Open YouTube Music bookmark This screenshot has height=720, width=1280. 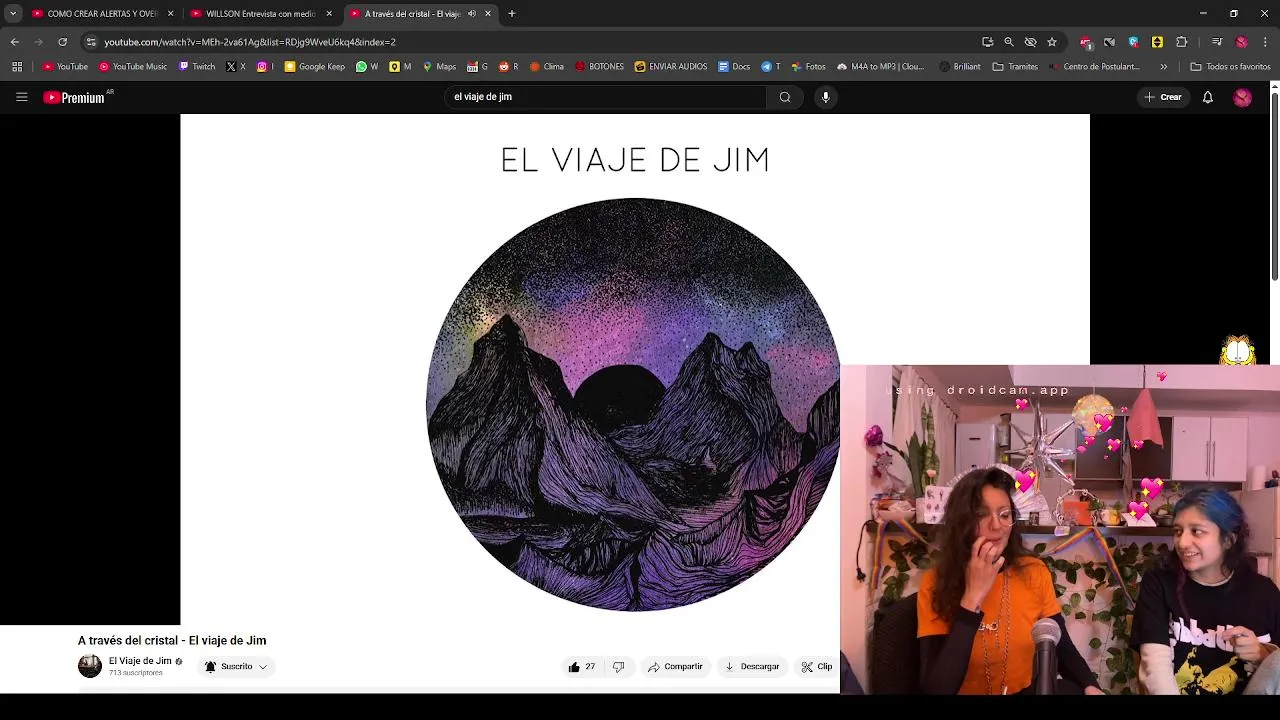point(133,67)
